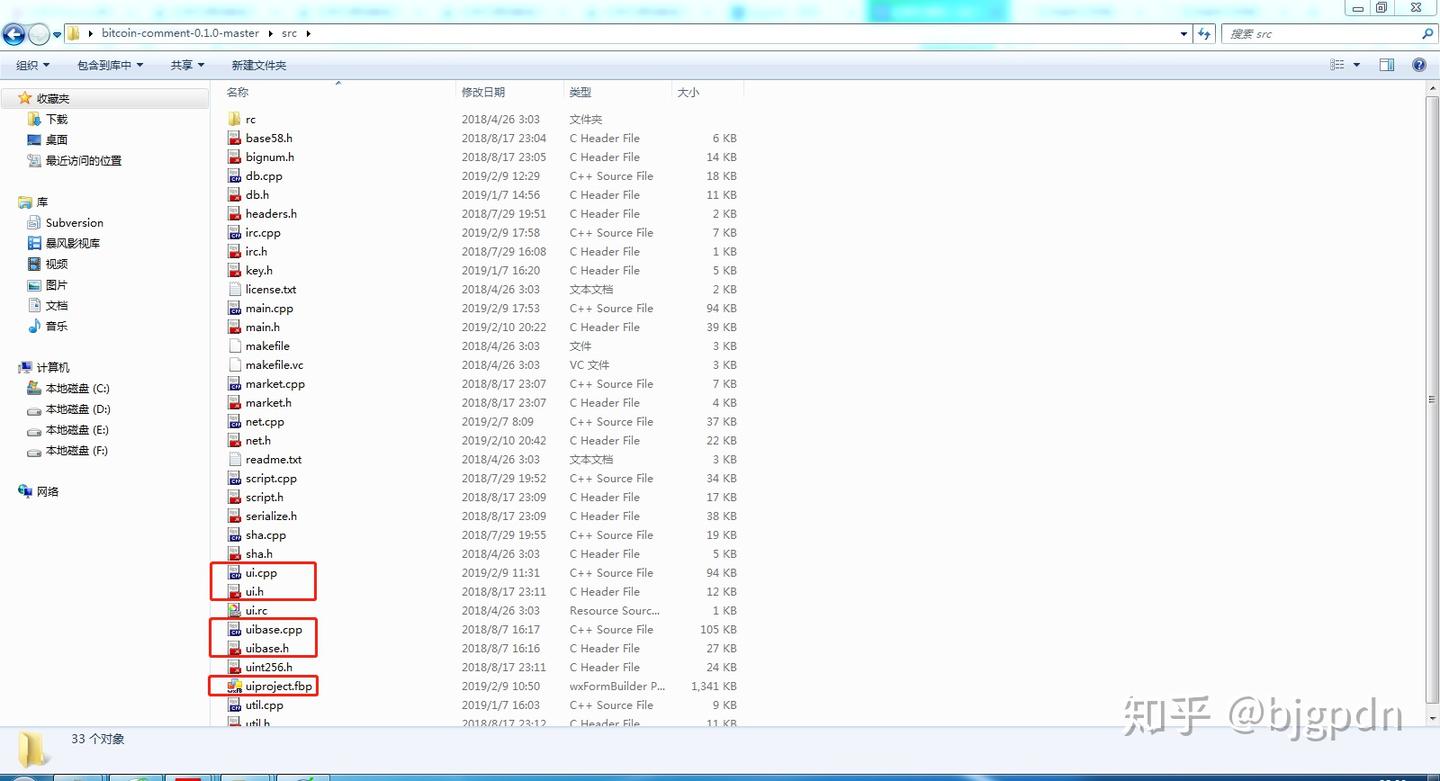Click the 下载 folder icon
The image size is (1440, 781).
pos(35,119)
